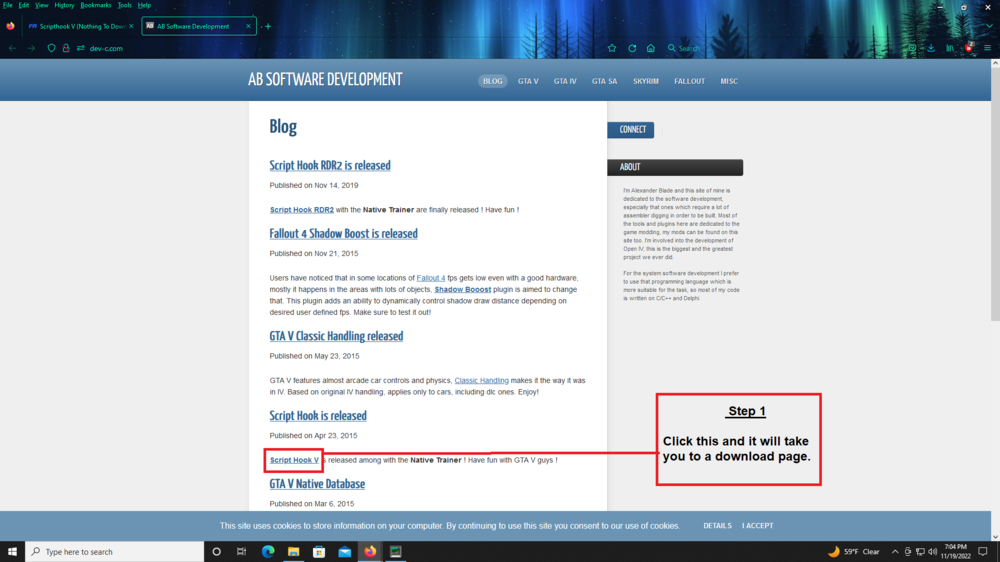
Task: Reload the page with the refresh icon
Action: coord(632,48)
